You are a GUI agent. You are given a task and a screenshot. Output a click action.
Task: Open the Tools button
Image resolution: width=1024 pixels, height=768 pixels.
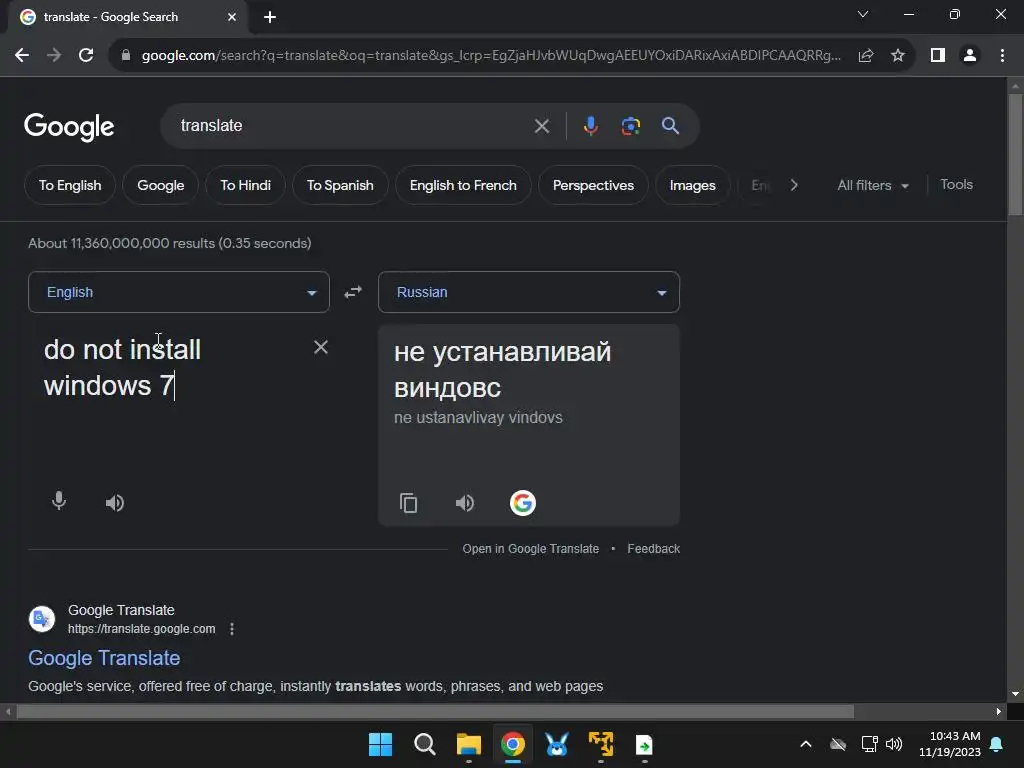tap(956, 185)
